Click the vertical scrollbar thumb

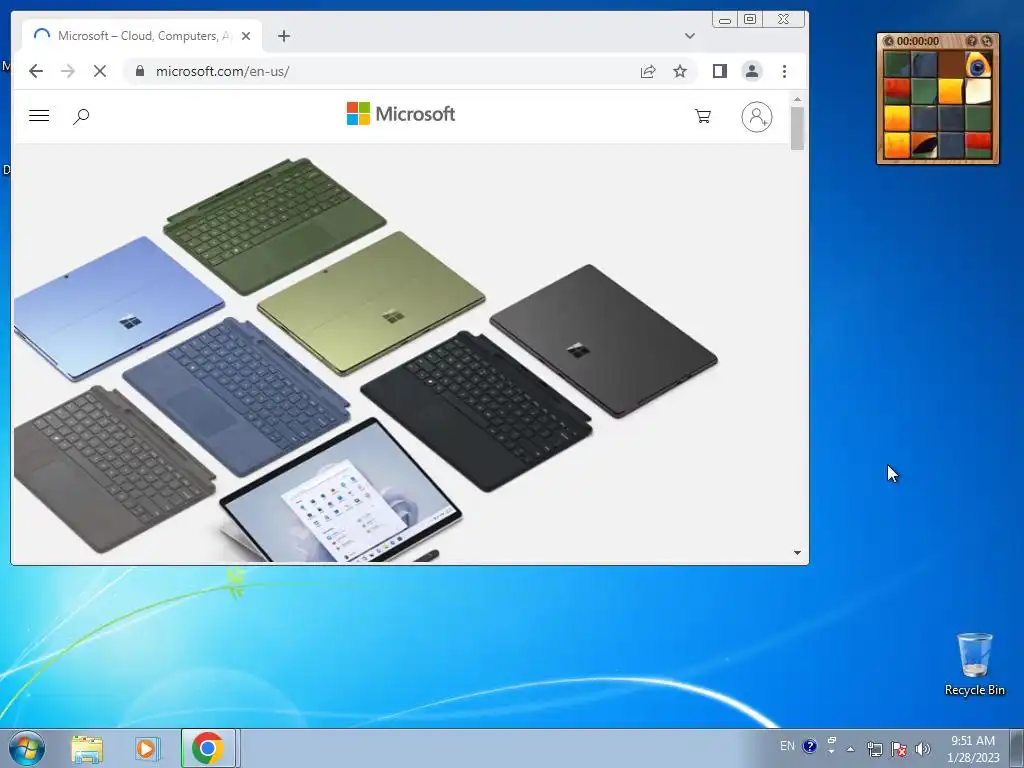(x=797, y=129)
